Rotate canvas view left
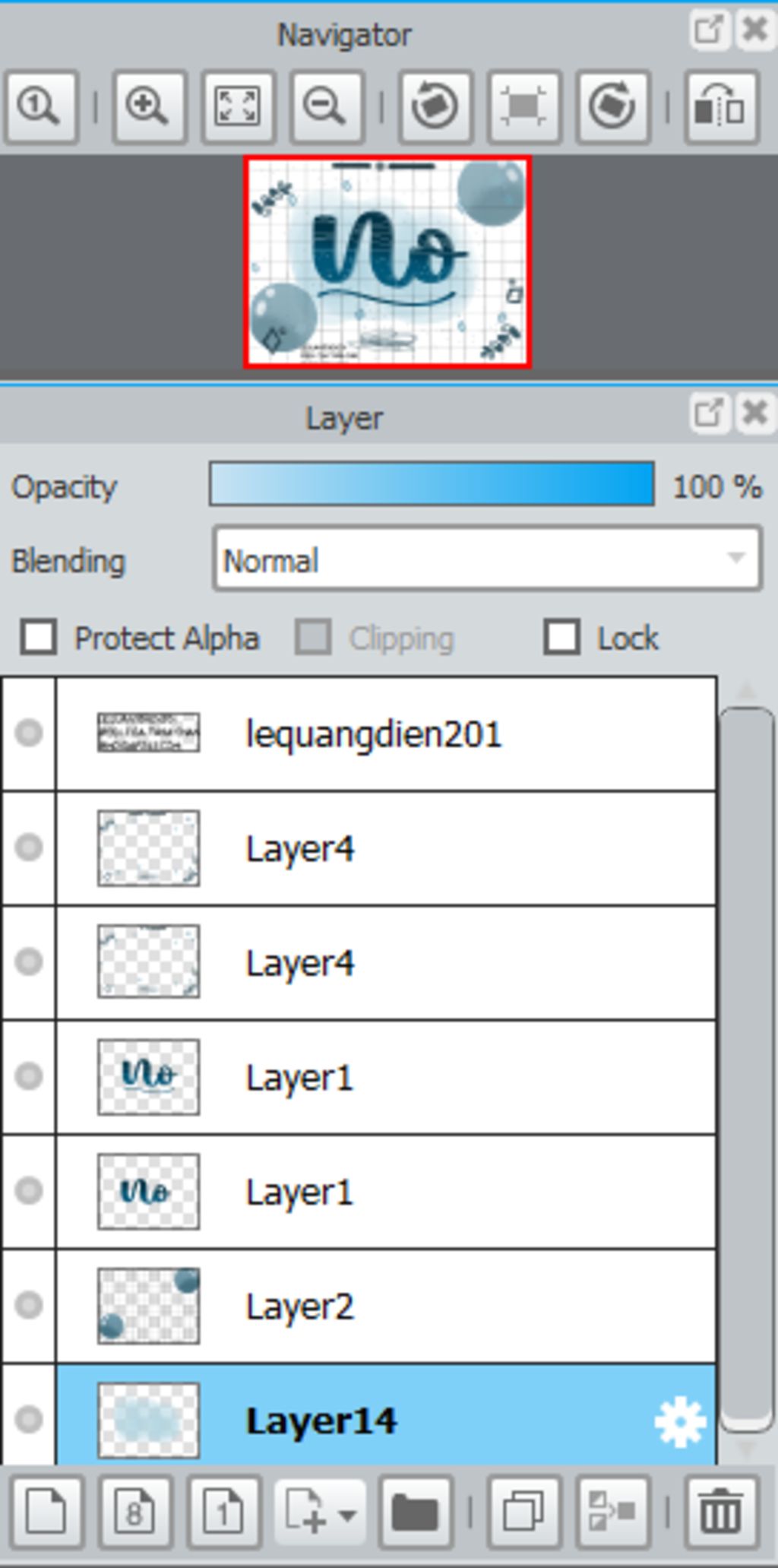Image resolution: width=778 pixels, height=1568 pixels. pos(435,106)
